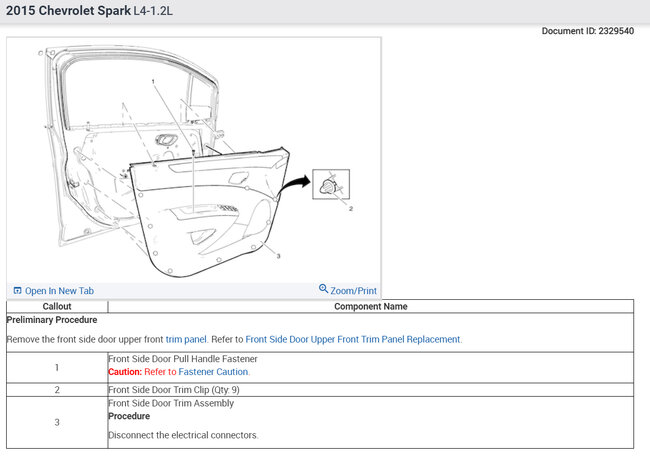The height and width of the screenshot is (460, 650).
Task: Open the diagram via Open In New Tab link
Action: (x=59, y=291)
